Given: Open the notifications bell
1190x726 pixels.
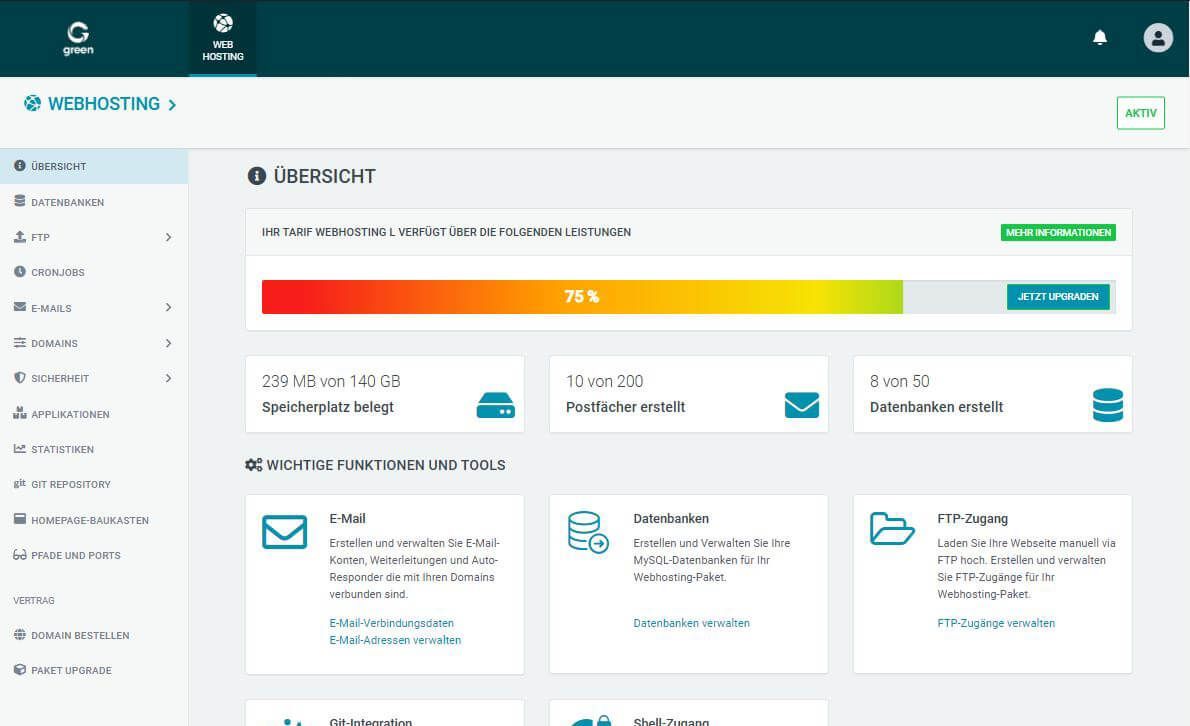Looking at the screenshot, I should point(1100,37).
